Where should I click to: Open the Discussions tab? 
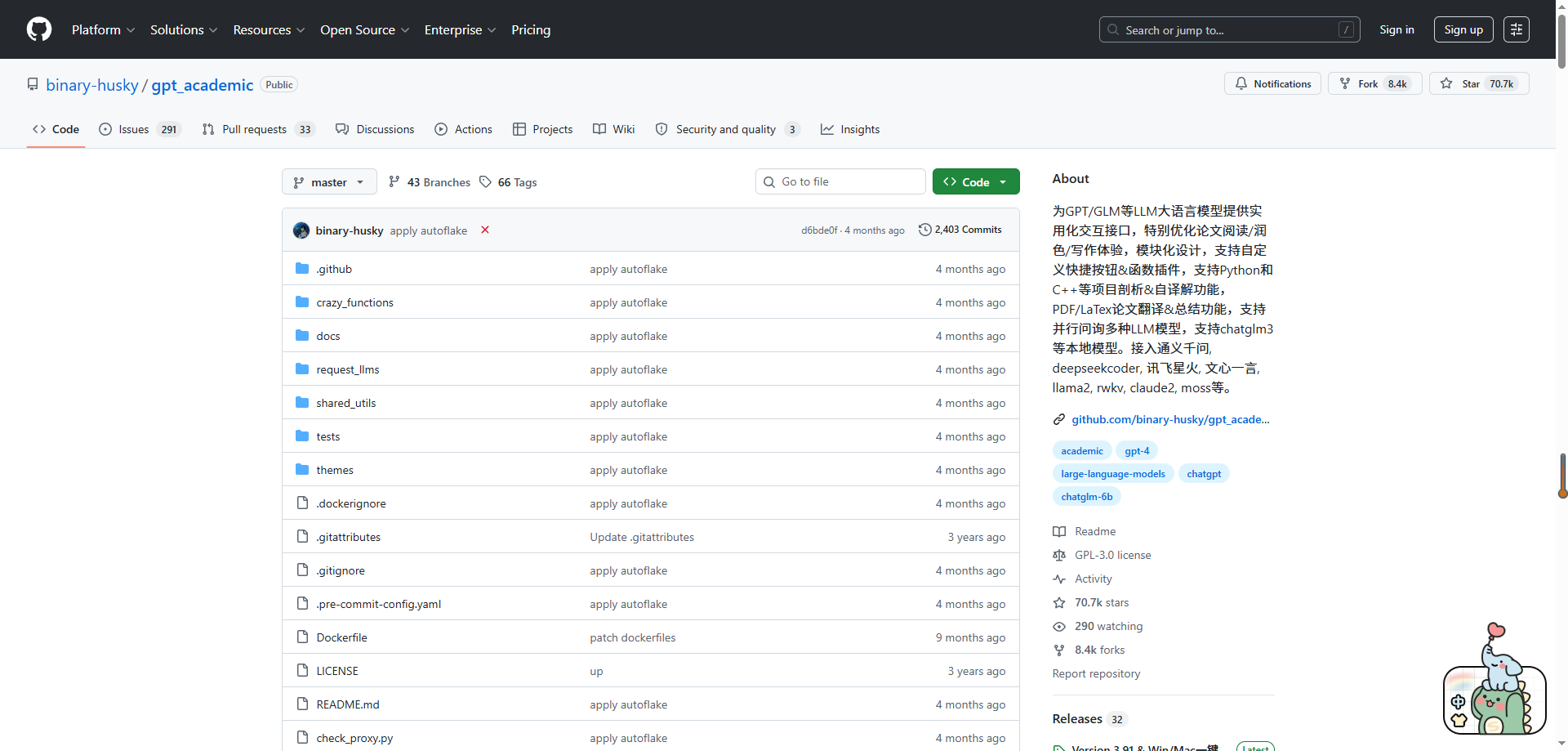(375, 129)
